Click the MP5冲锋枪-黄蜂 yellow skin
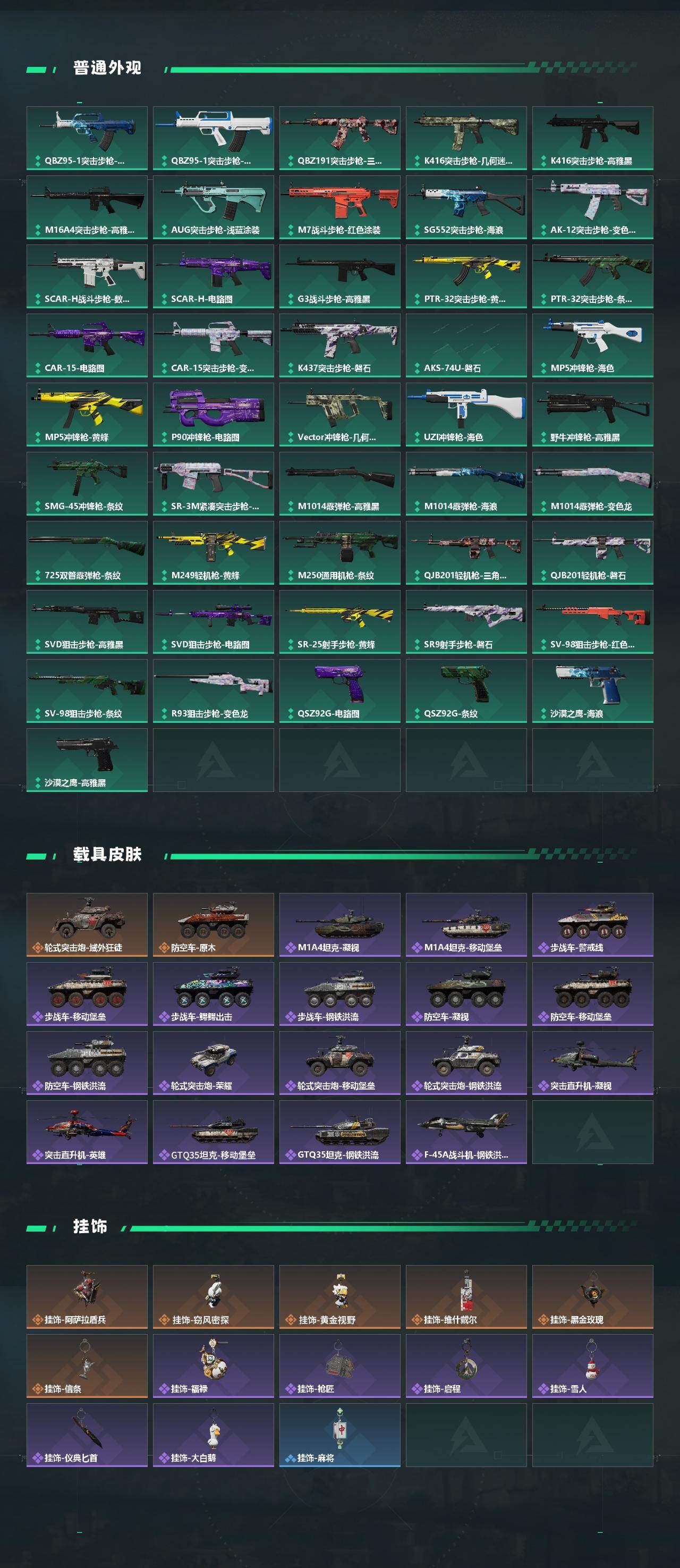 pyautogui.click(x=87, y=414)
